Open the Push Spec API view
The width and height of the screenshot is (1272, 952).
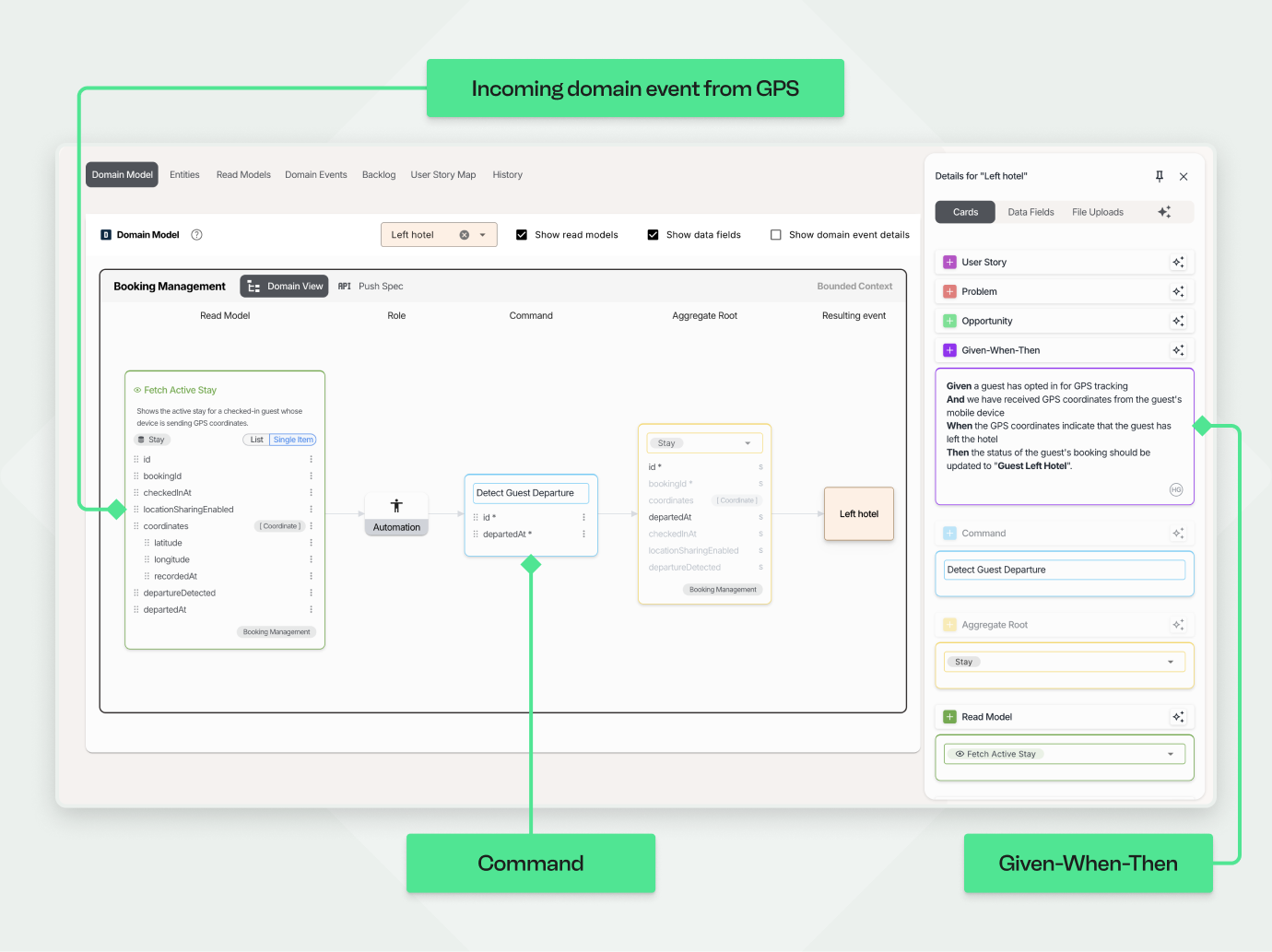point(371,287)
